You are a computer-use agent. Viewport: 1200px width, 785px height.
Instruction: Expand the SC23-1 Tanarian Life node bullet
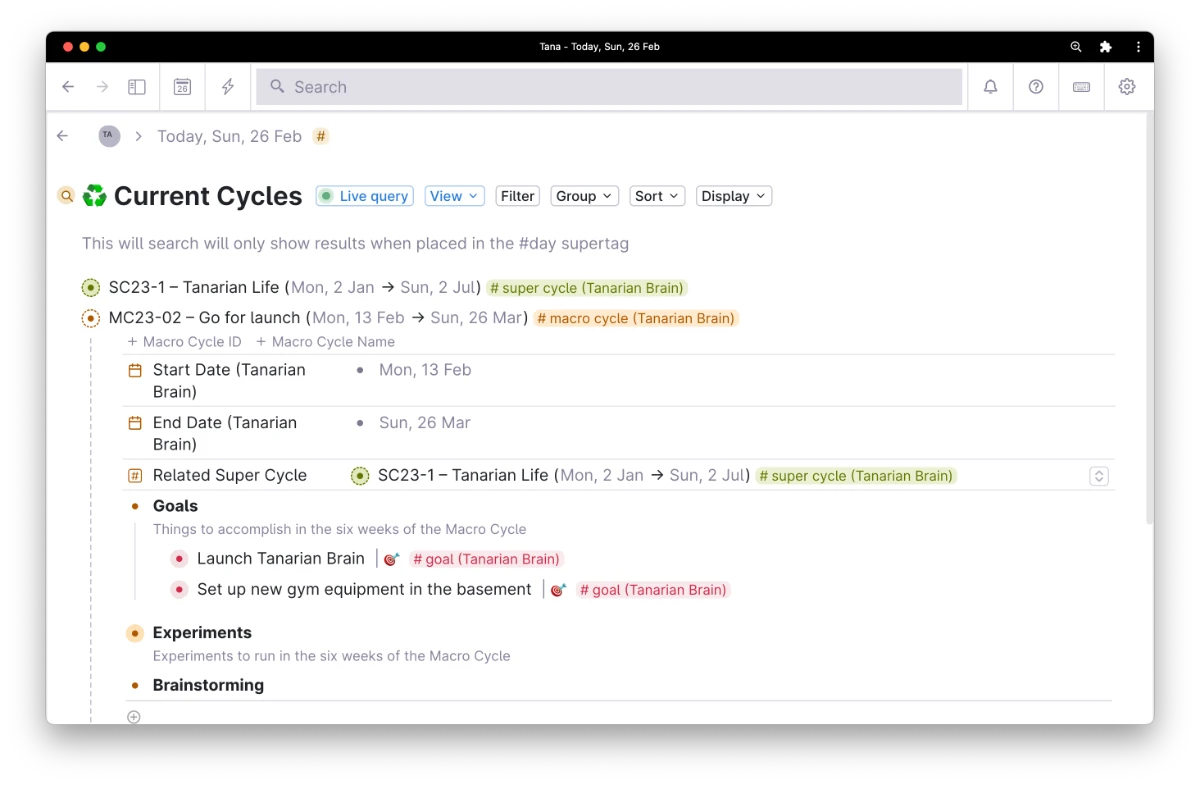click(x=91, y=288)
